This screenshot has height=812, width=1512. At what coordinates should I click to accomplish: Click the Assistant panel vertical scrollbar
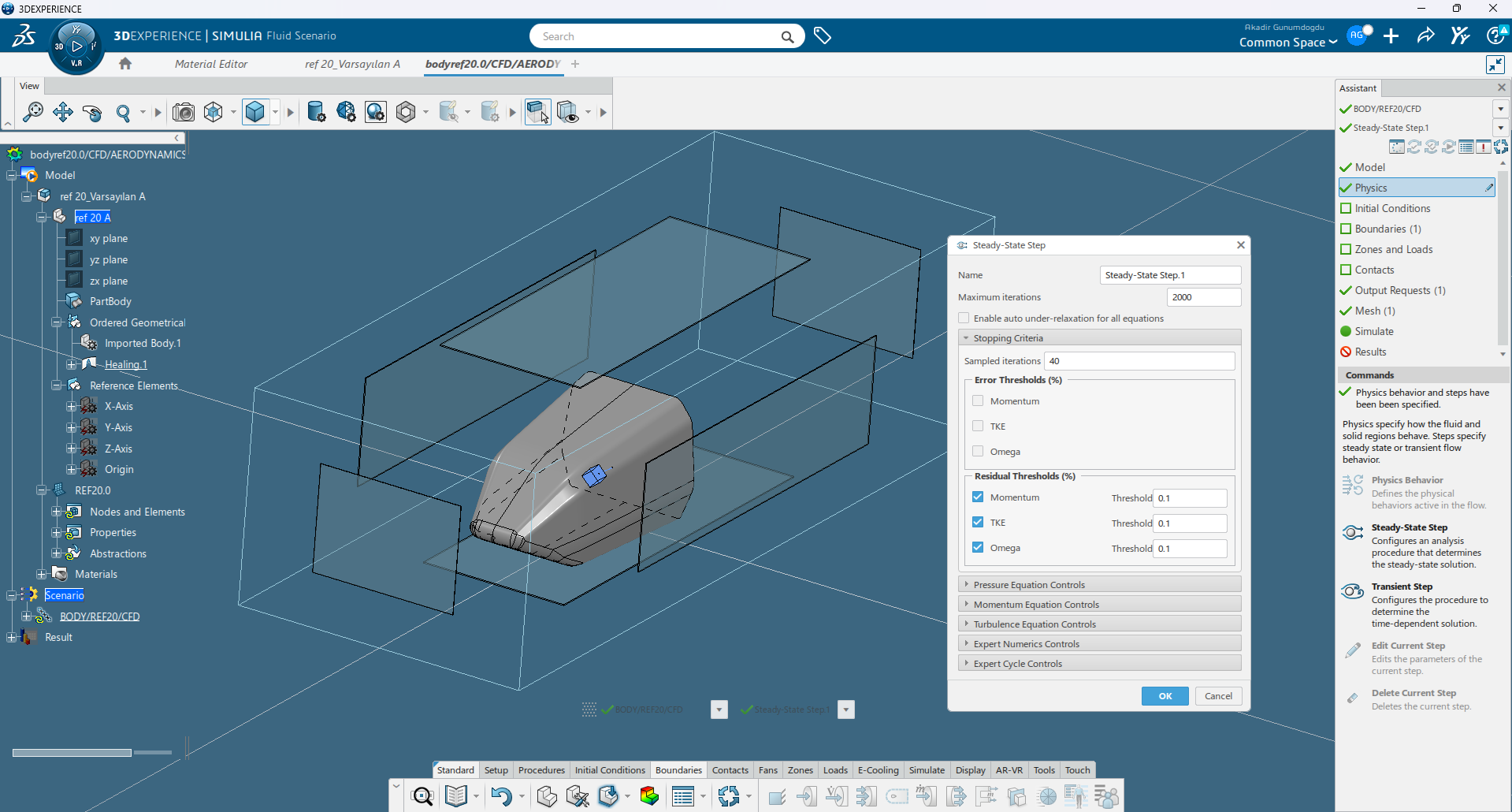[x=1503, y=260]
